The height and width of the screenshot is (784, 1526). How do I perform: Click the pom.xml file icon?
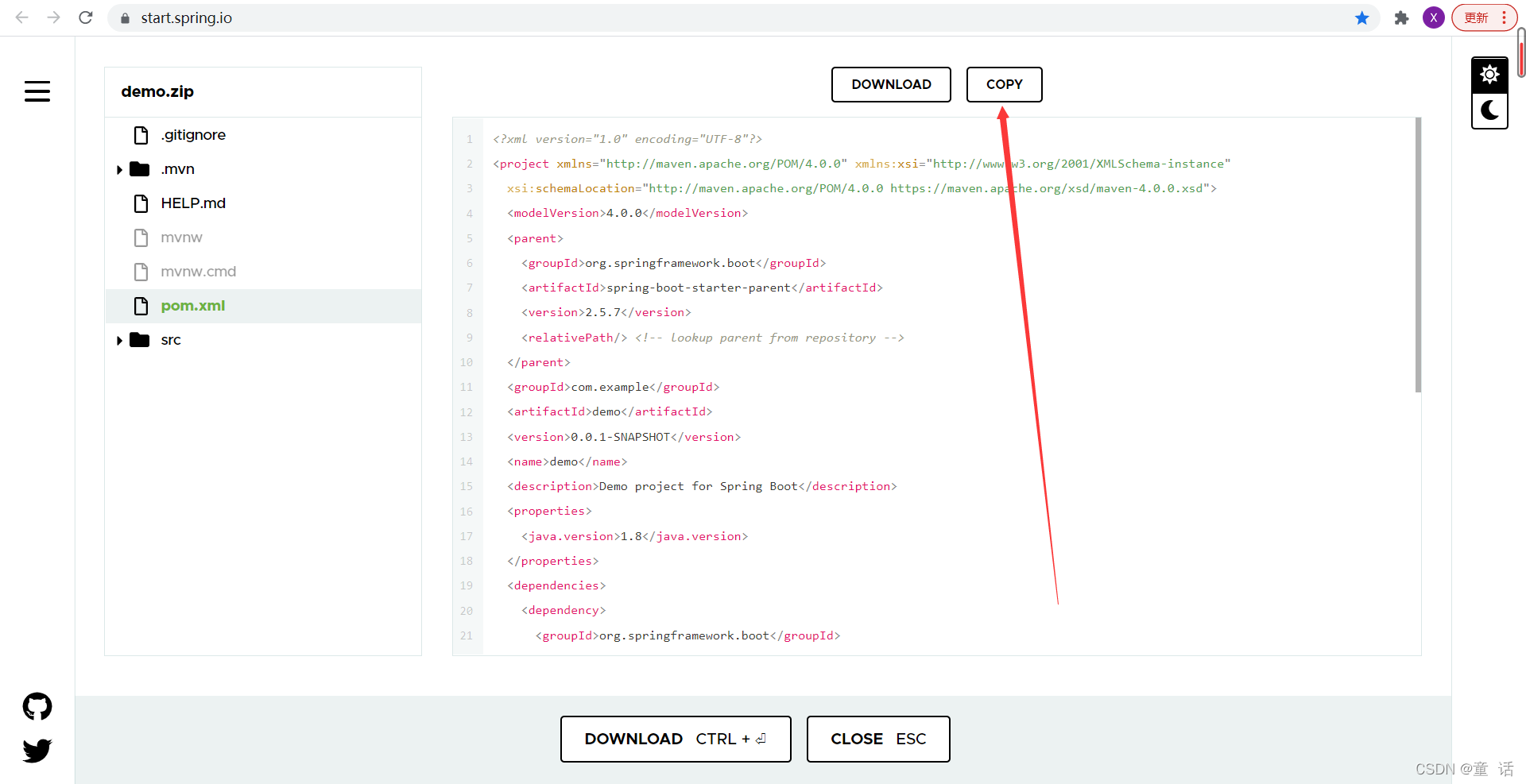[141, 306]
